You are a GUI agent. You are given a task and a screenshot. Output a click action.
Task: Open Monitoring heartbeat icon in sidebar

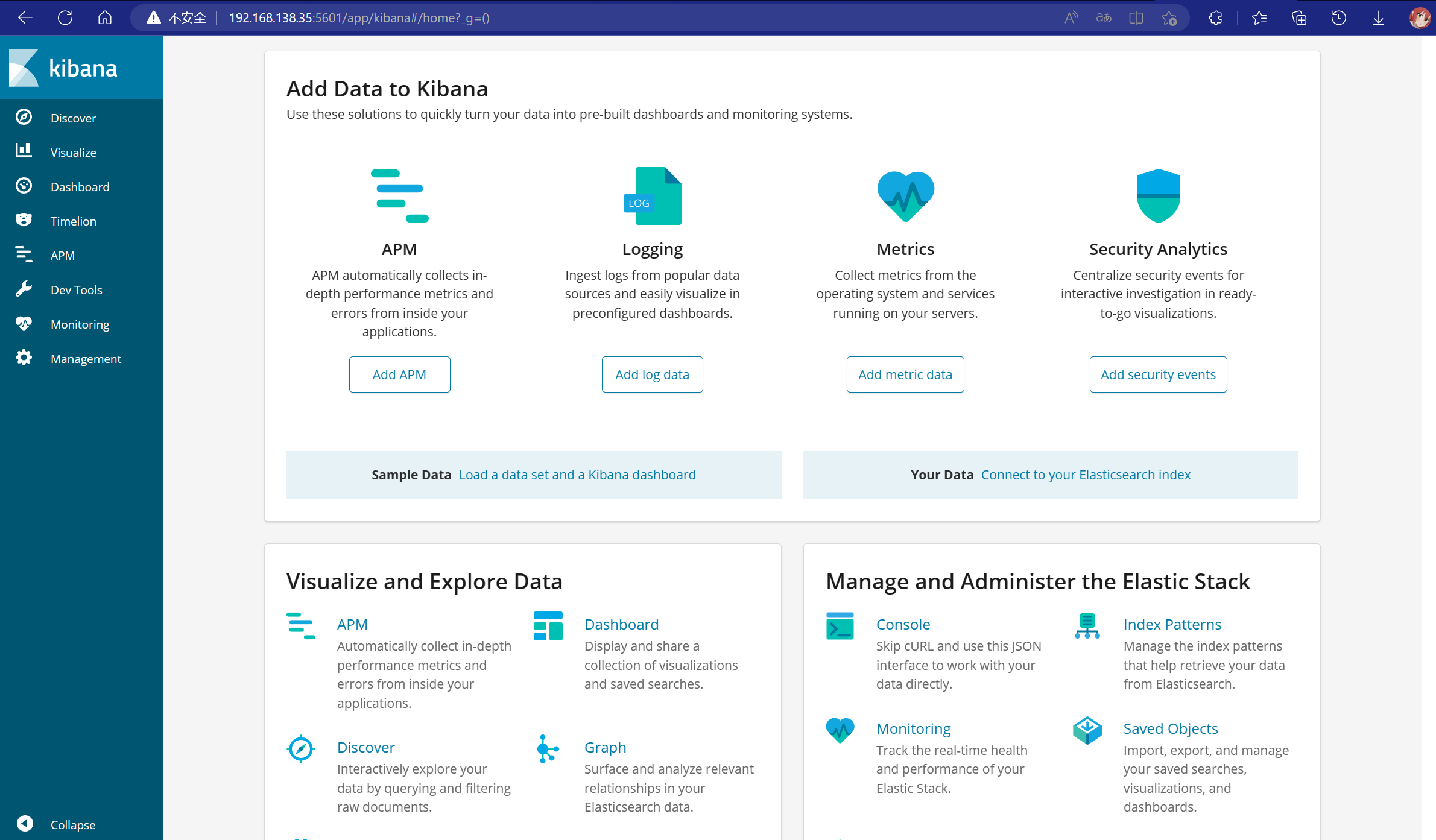coord(24,324)
